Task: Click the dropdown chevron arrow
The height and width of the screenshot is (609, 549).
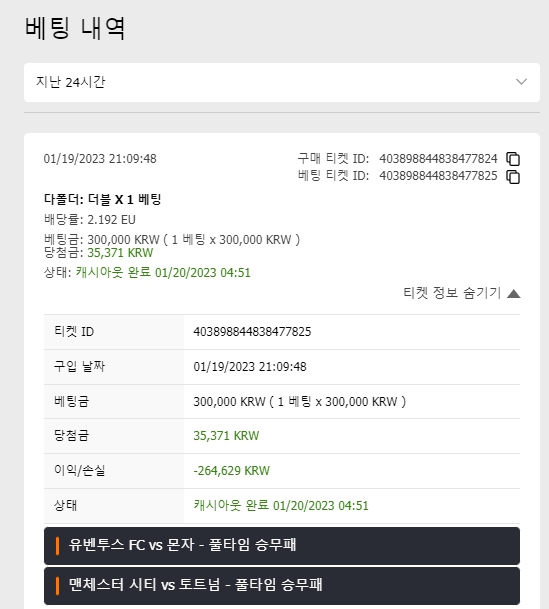Action: coord(521,82)
